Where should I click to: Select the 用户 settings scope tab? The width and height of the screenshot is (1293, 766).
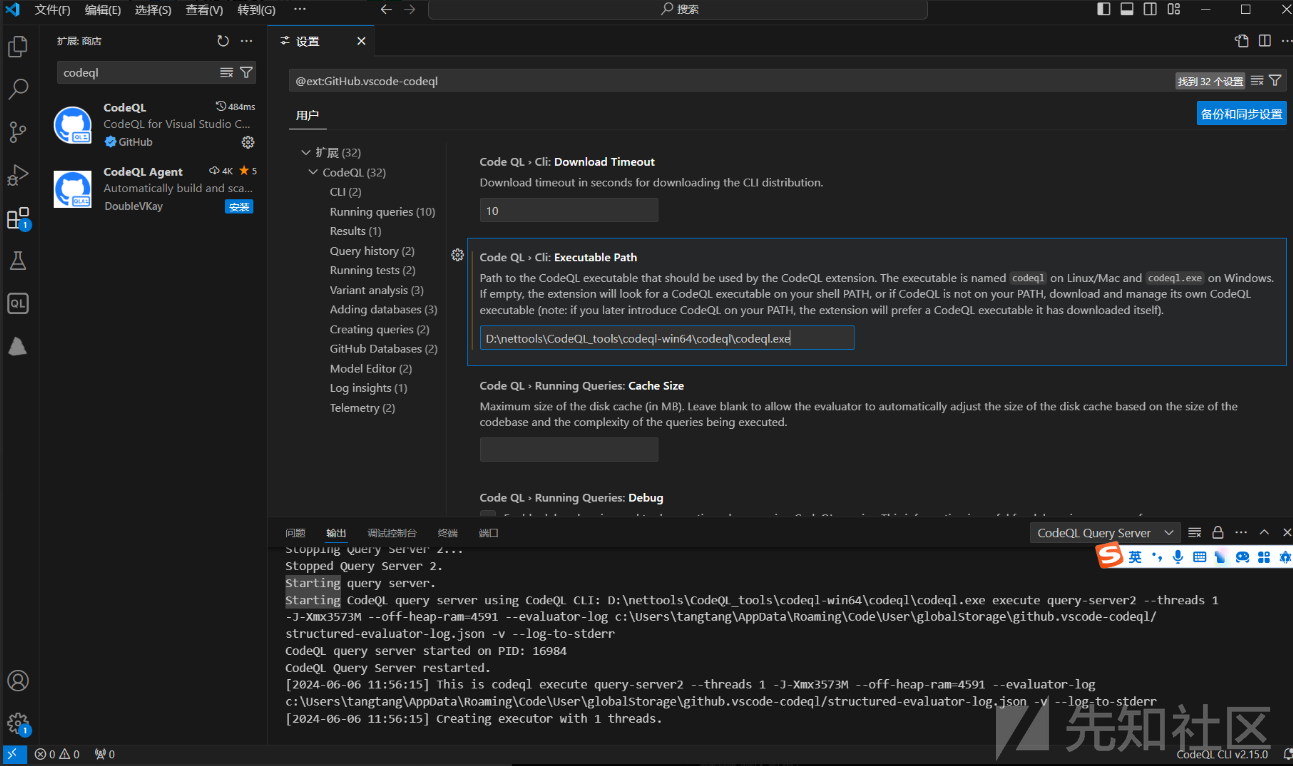click(307, 116)
